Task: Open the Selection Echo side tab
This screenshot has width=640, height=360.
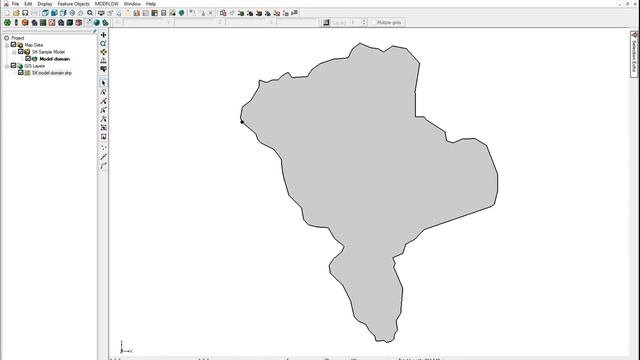Action: [634, 54]
